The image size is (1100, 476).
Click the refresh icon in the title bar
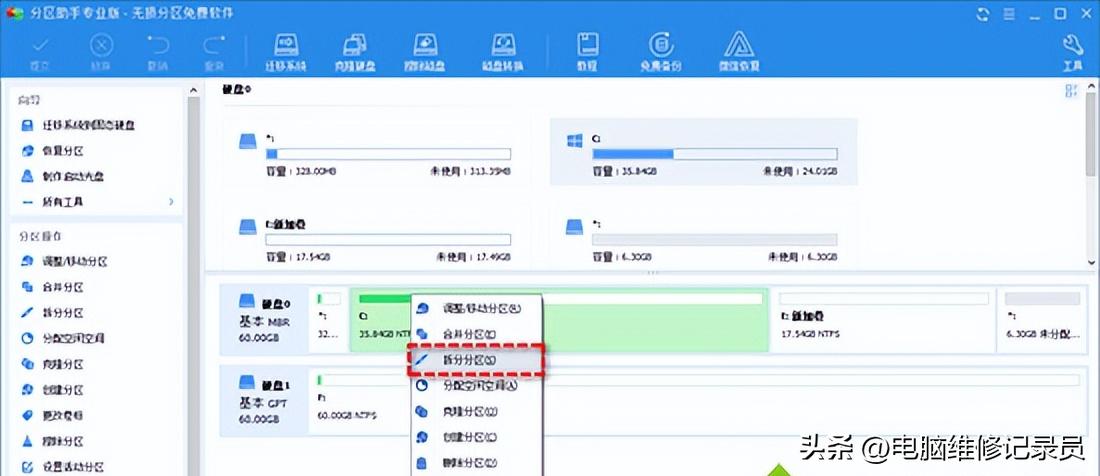click(984, 14)
